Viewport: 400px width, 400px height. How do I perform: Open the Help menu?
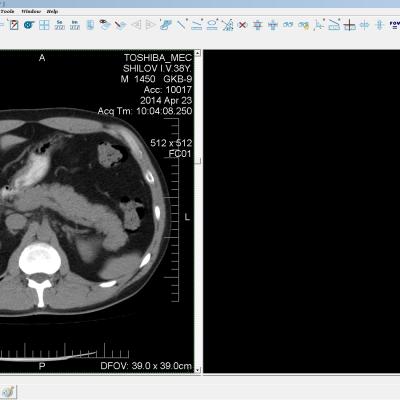point(52,11)
